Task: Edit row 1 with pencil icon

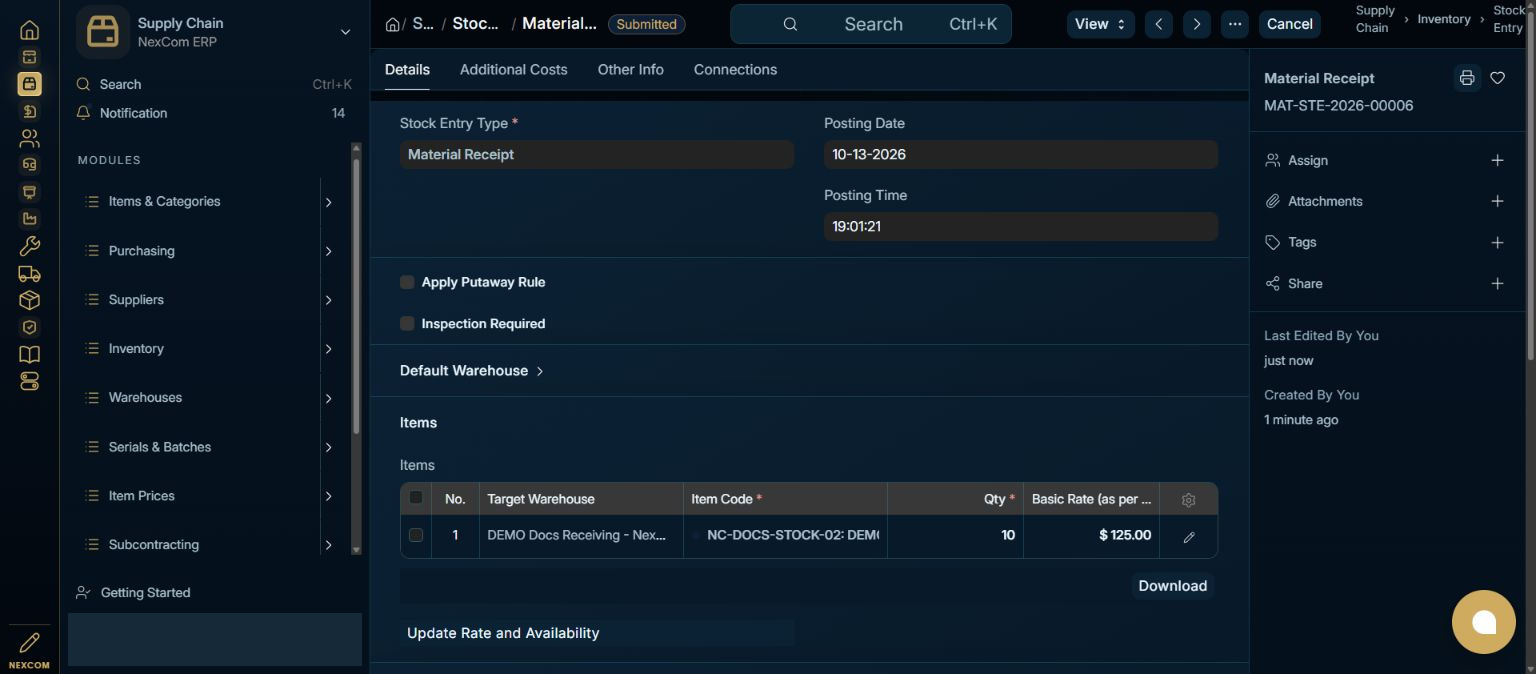Action: coord(1188,537)
